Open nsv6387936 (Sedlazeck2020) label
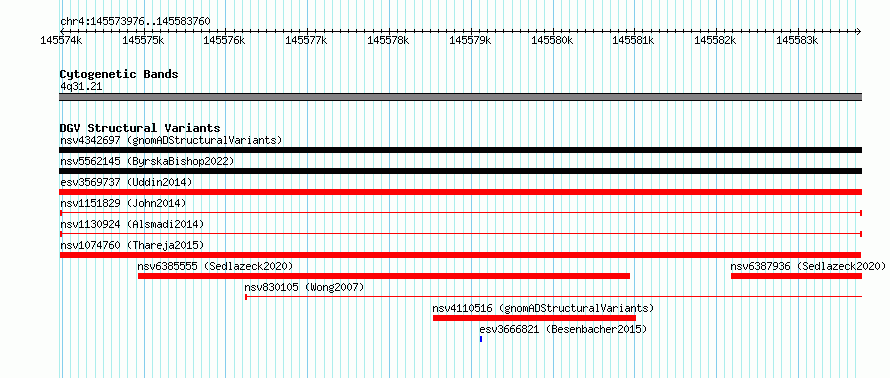890x378 pixels. [x=808, y=266]
